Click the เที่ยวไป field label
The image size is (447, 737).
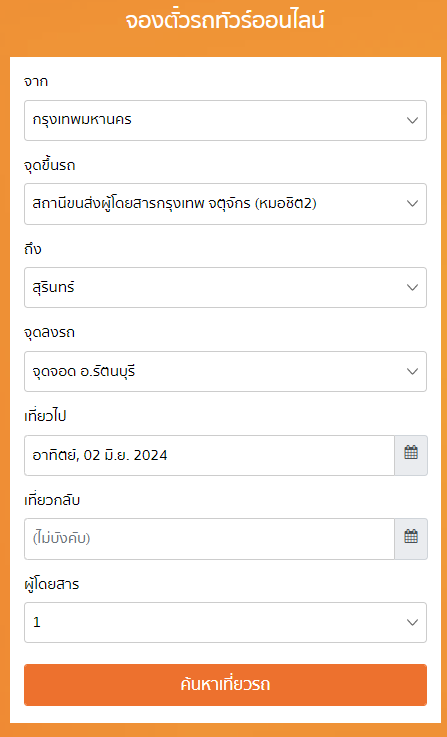tap(45, 416)
